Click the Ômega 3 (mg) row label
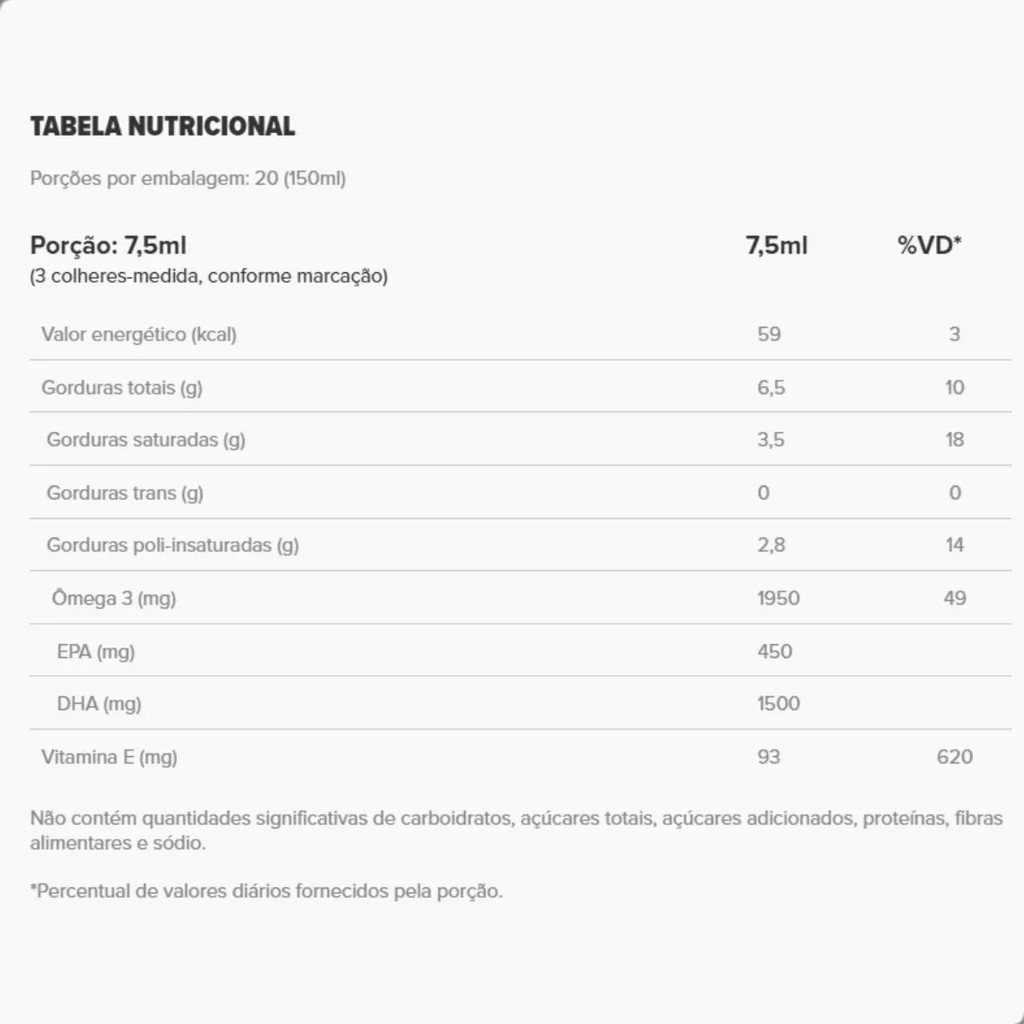1024x1024 pixels. tap(114, 598)
